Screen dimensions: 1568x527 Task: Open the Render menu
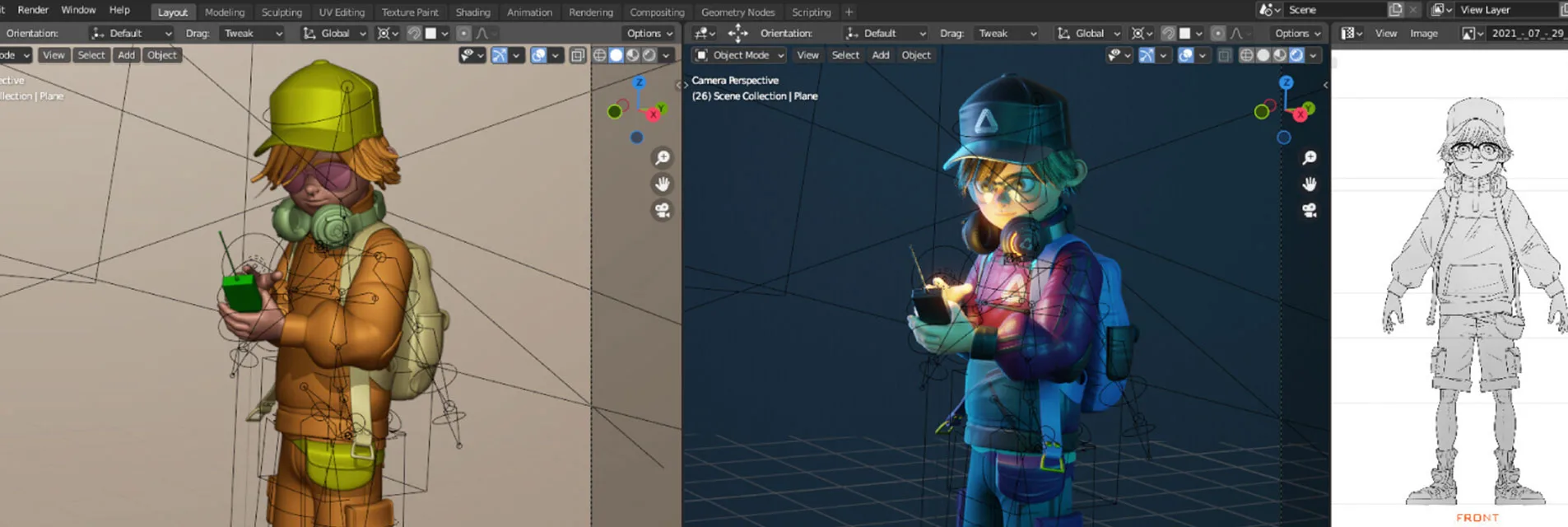click(x=33, y=10)
